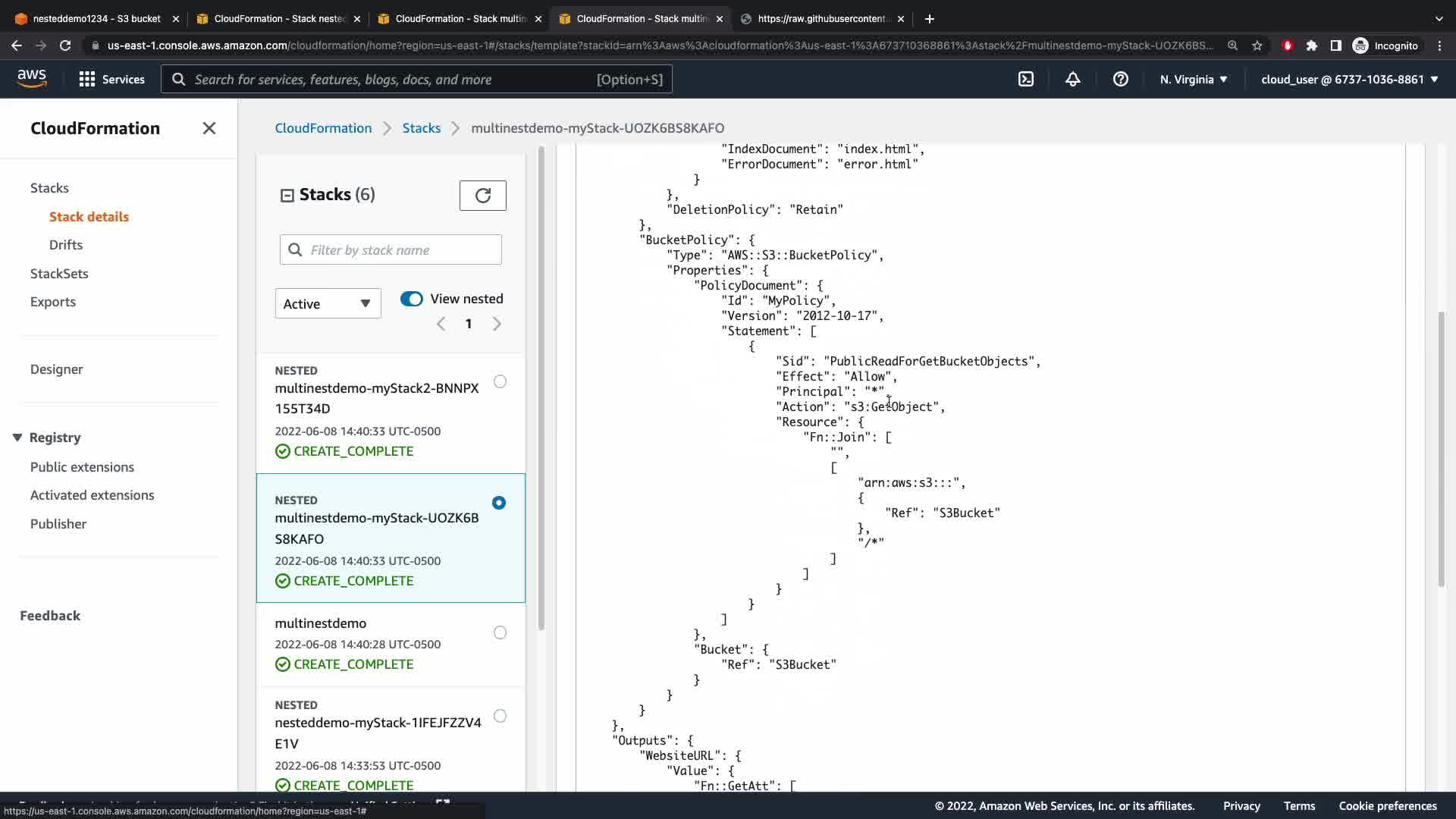
Task: Refresh the Stacks list
Action: (x=482, y=196)
